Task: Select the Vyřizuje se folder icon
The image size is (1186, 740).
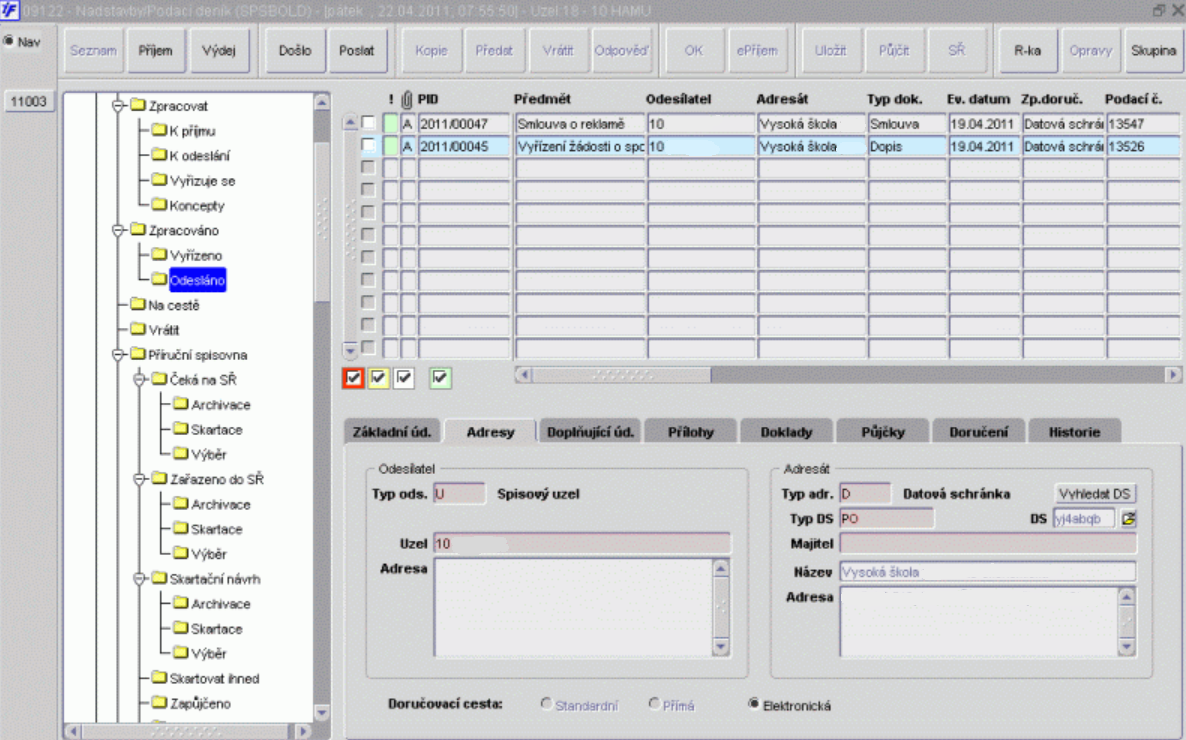Action: coord(159,180)
